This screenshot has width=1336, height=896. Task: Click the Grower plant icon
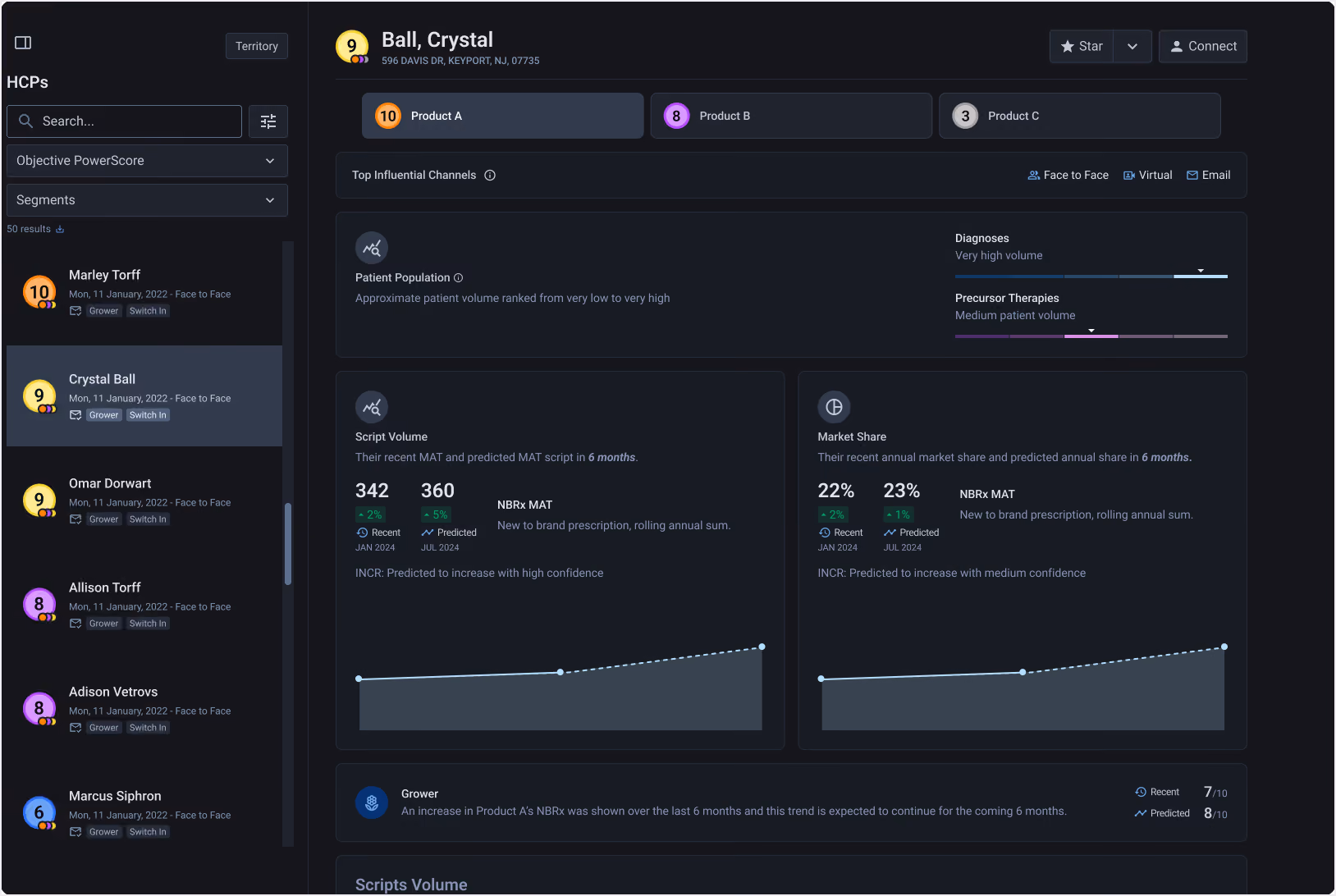pyautogui.click(x=372, y=802)
